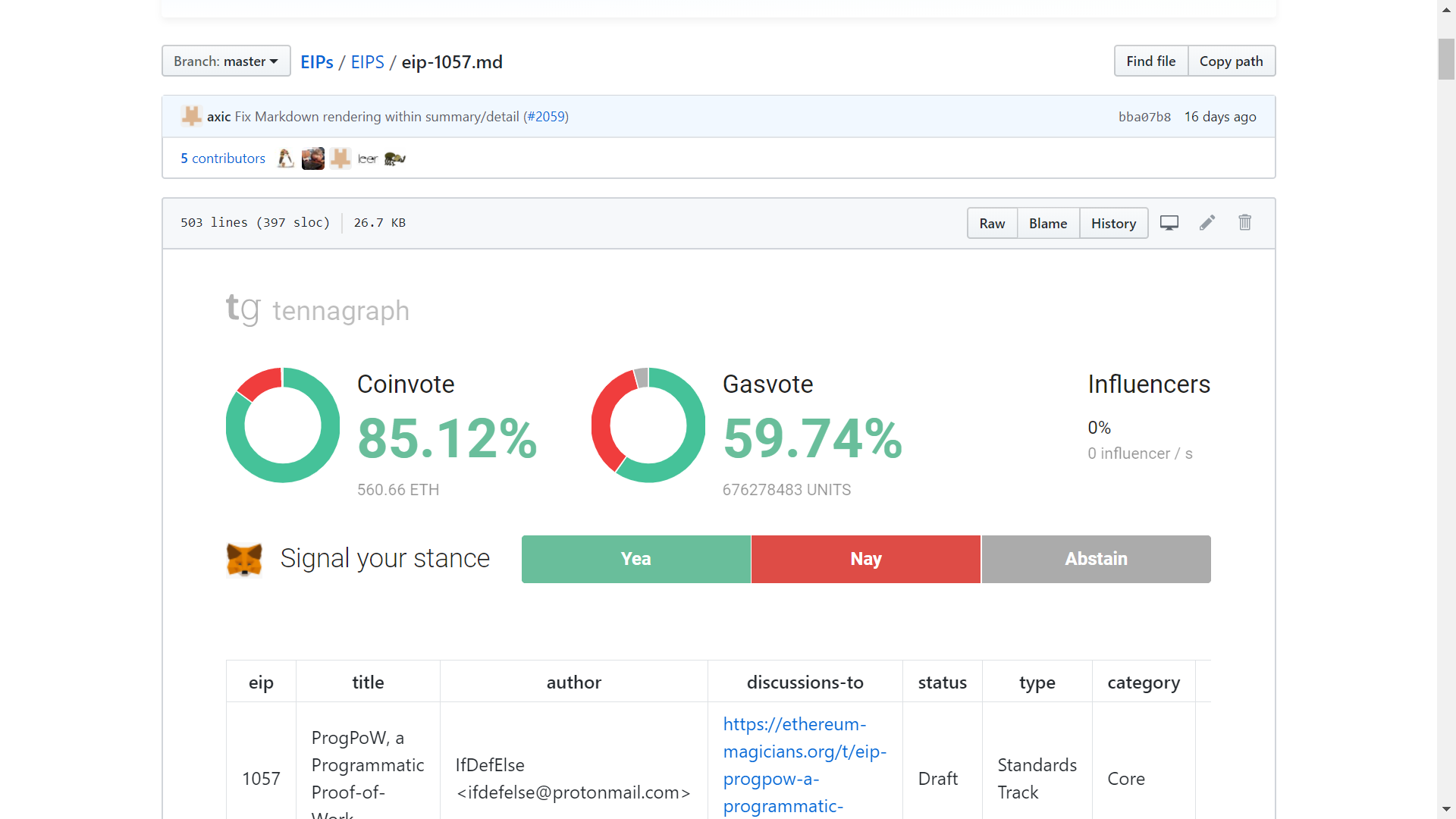Click the page vertical scrollbar thumb
Viewport: 1456px width, 819px height.
1446,59
